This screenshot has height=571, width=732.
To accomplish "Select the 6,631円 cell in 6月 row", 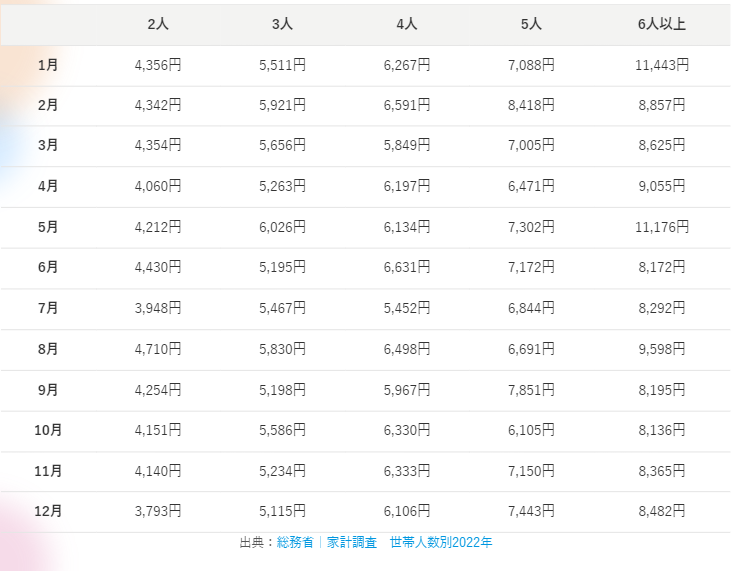I will point(407,267).
